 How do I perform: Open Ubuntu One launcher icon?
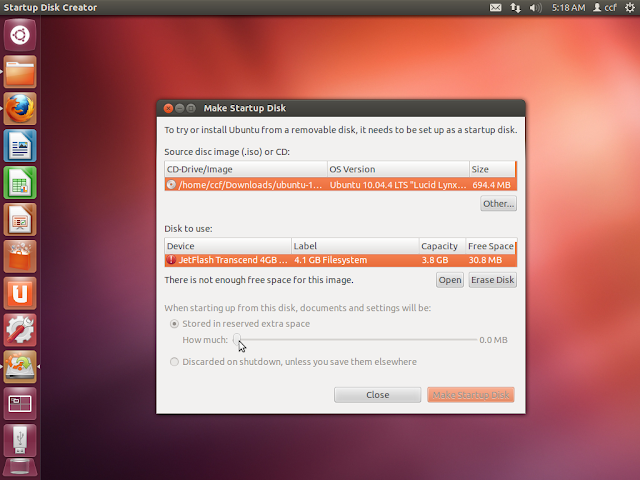pos(20,293)
